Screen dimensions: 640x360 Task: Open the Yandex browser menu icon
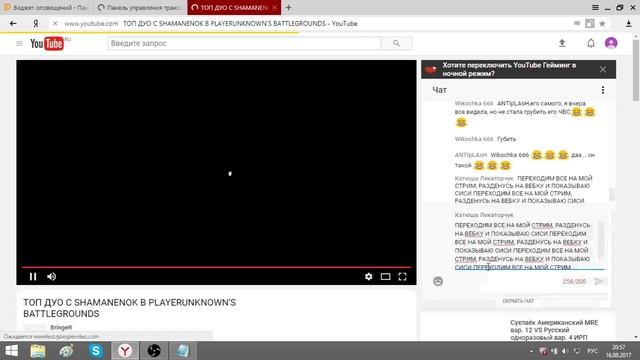pyautogui.click(x=595, y=7)
